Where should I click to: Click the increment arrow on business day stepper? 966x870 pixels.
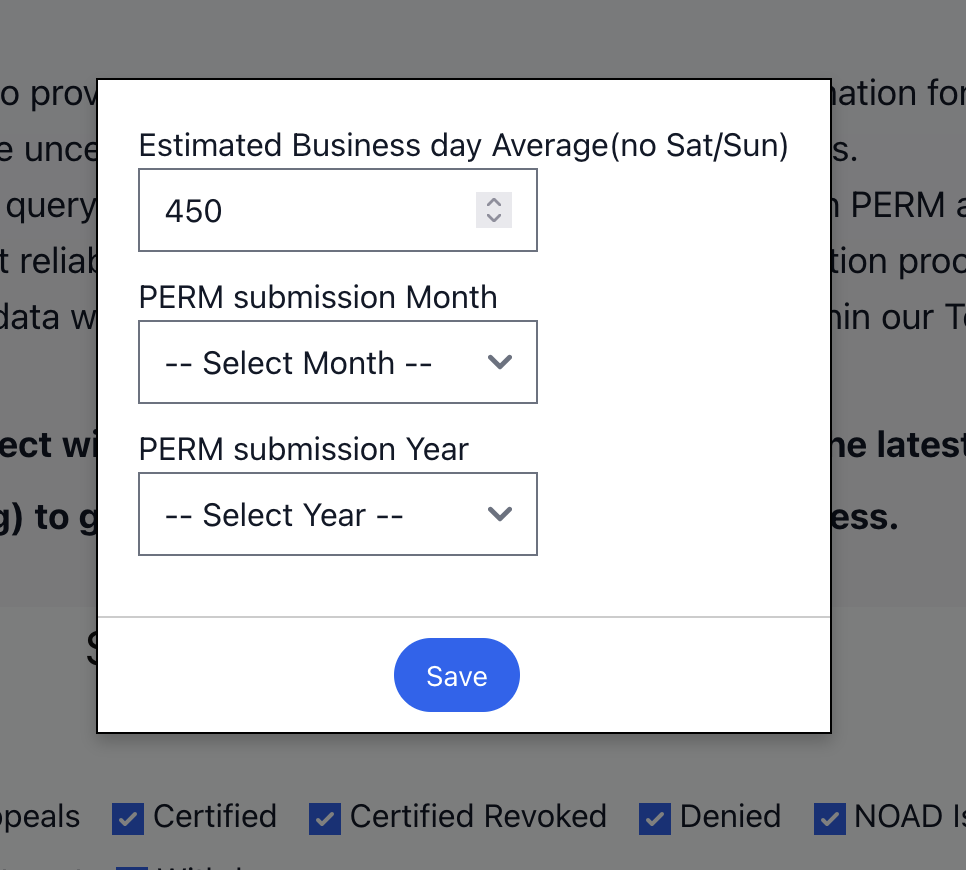coord(493,202)
